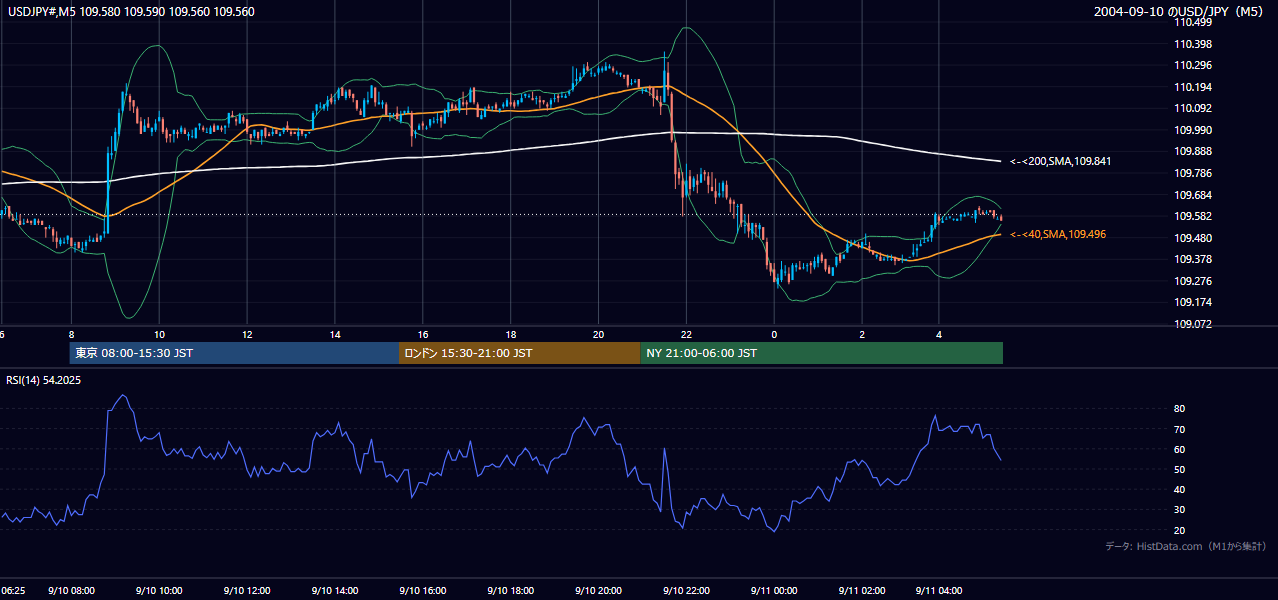Viewport: 1278px width, 600px height.
Task: Click the RSI scale value 20
Action: (1179, 530)
